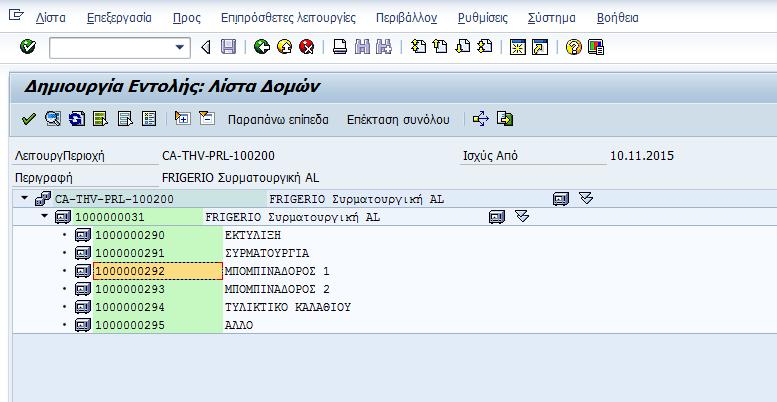The width and height of the screenshot is (777, 402).
Task: Open the command field dropdown arrow
Action: pos(179,48)
